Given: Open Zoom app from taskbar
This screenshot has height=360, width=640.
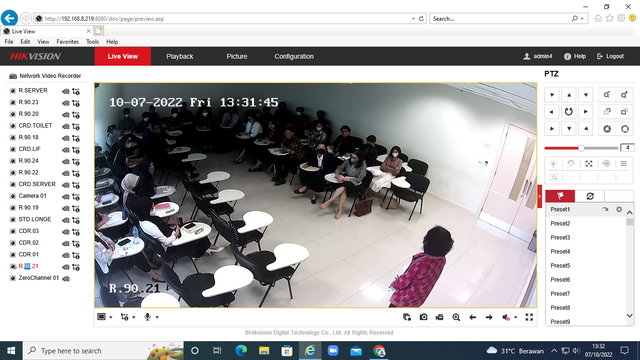Looking at the screenshot, I should [333, 351].
